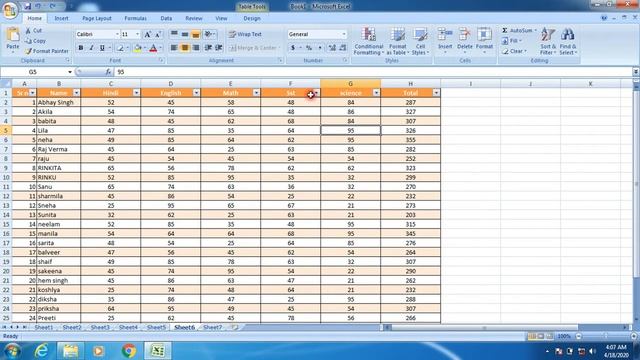640x360 pixels.
Task: Open the Format cells icon in the Cells group
Action: point(484,34)
